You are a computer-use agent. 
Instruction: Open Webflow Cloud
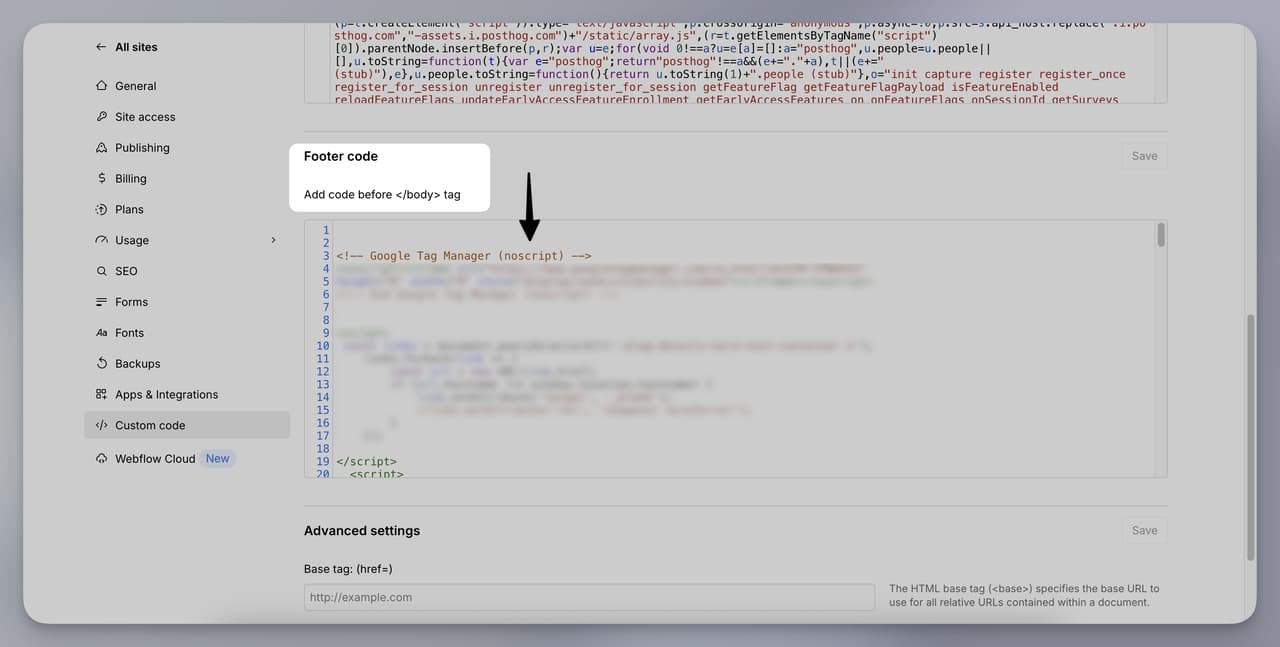click(x=187, y=459)
